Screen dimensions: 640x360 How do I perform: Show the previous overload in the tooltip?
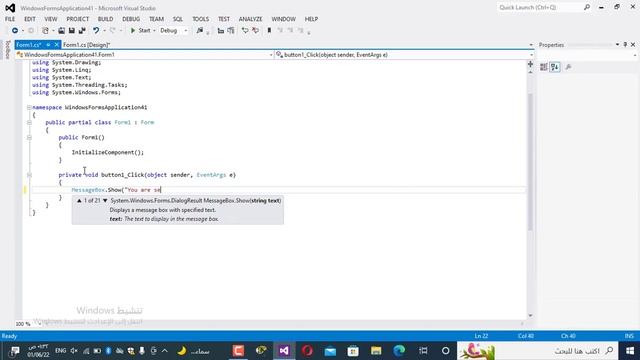[x=79, y=201]
